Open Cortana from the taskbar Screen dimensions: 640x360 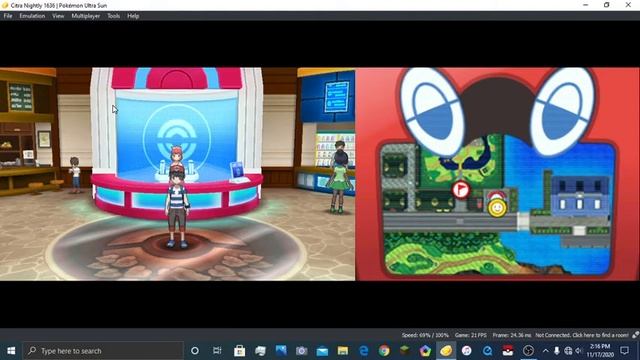tap(195, 351)
